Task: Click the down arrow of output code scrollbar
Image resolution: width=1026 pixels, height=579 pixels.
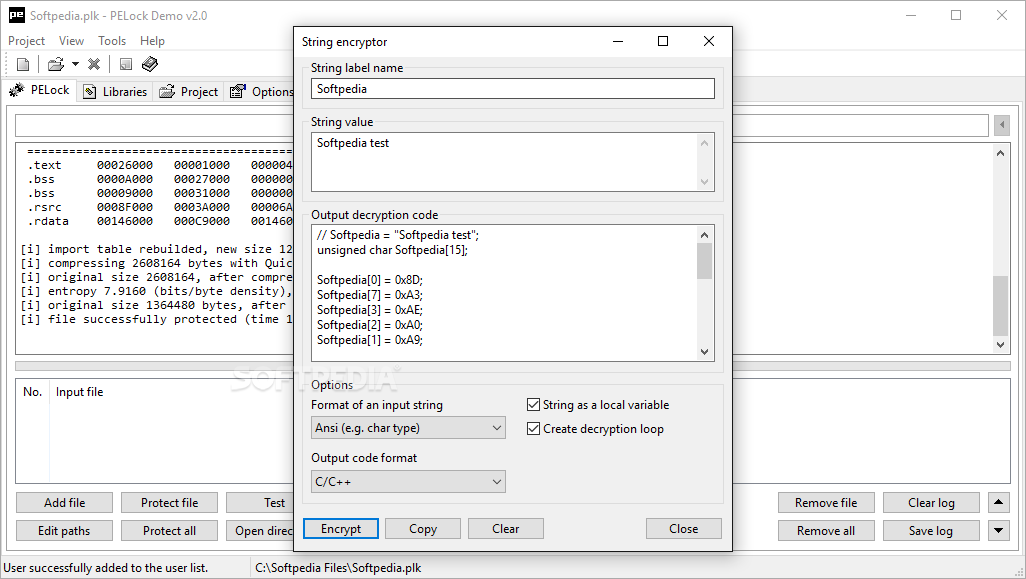Action: click(x=705, y=352)
